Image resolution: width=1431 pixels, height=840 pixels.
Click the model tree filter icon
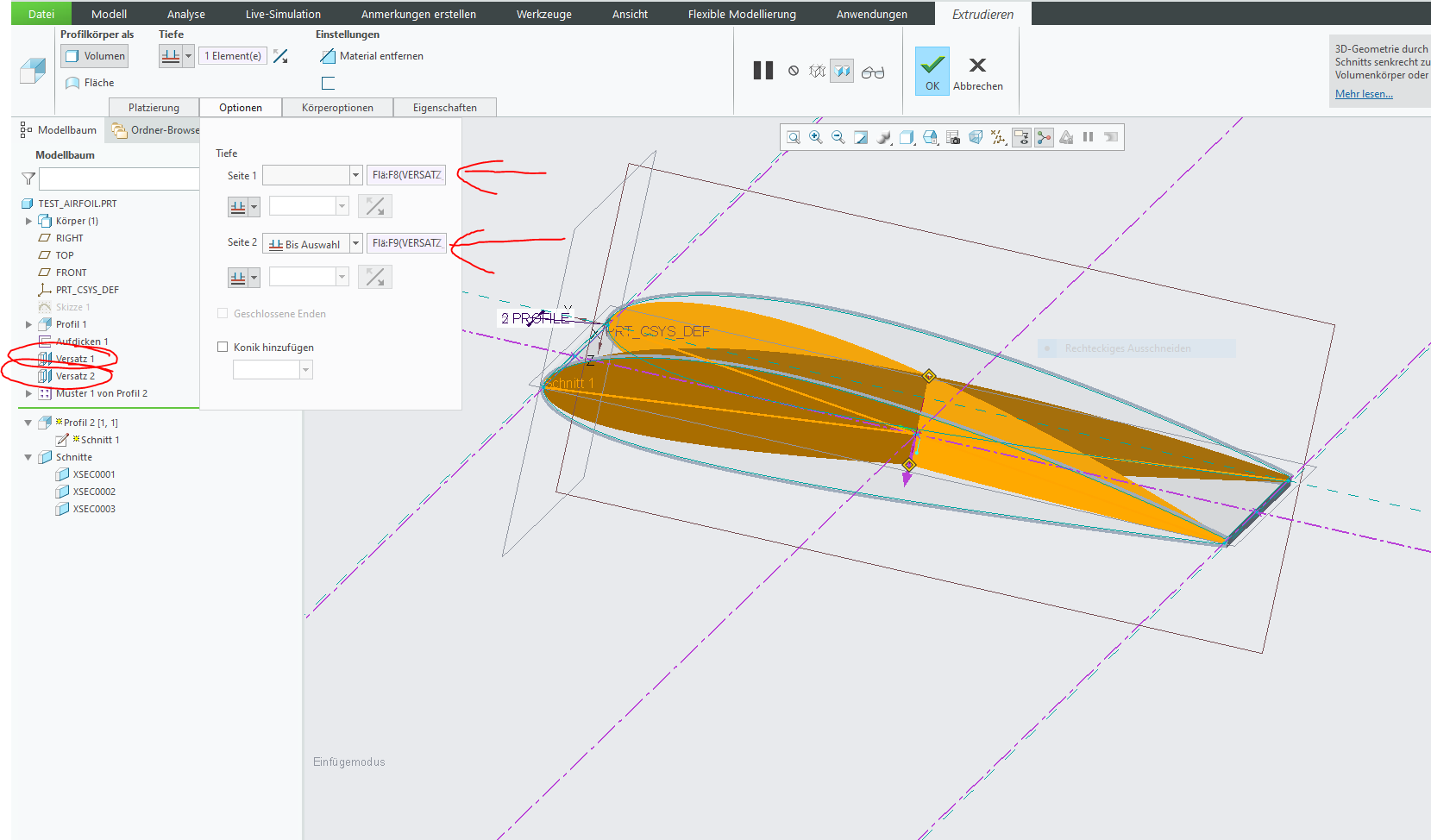click(x=28, y=179)
